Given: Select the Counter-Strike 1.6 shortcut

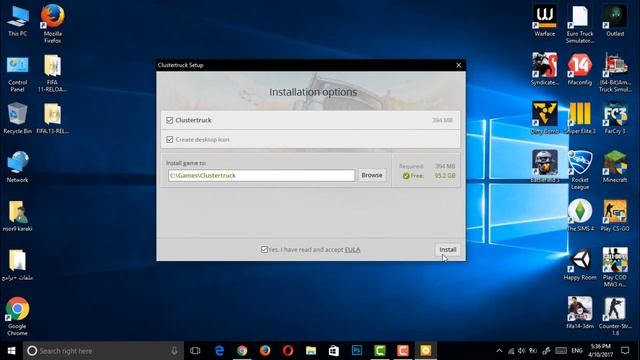Looking at the screenshot, I should (615, 316).
